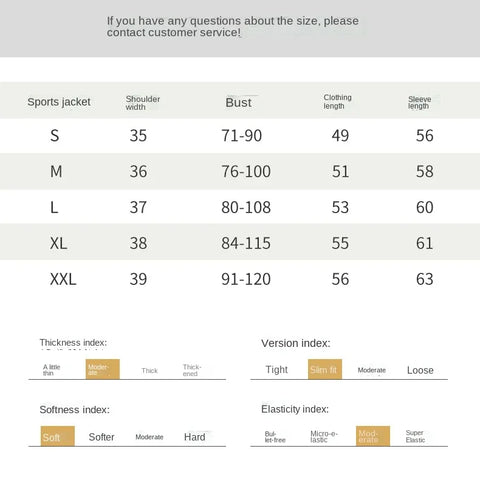The width and height of the screenshot is (480, 480).
Task: Choose the Thick thickness option
Action: [x=149, y=371]
